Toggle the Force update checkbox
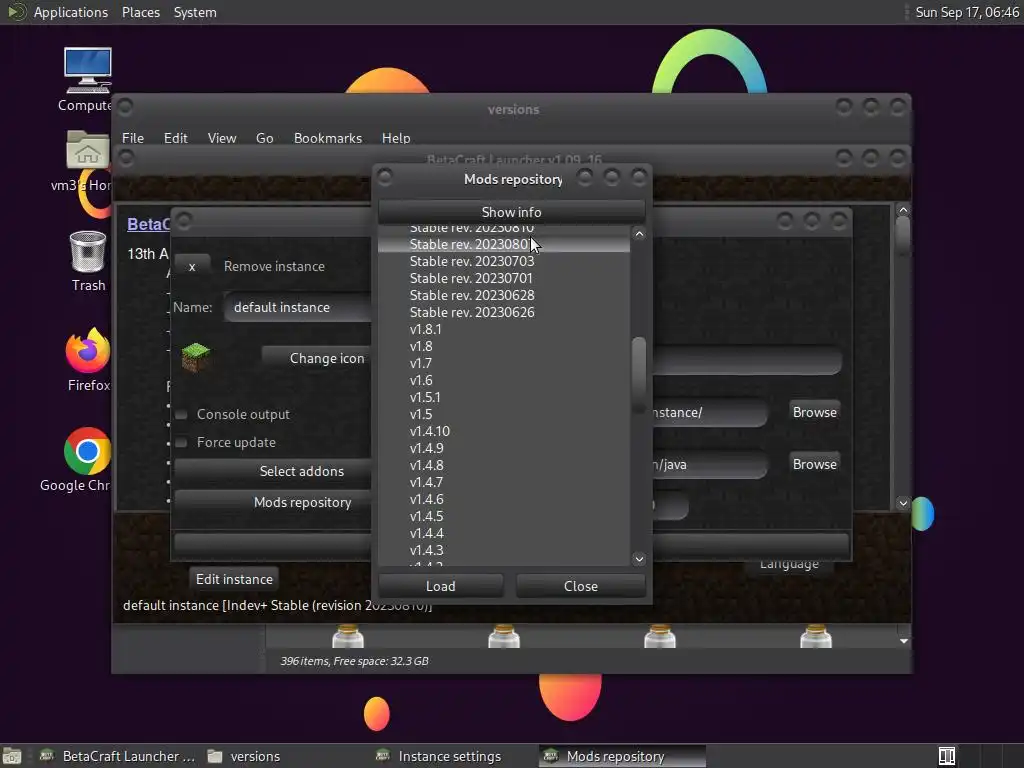 click(182, 443)
